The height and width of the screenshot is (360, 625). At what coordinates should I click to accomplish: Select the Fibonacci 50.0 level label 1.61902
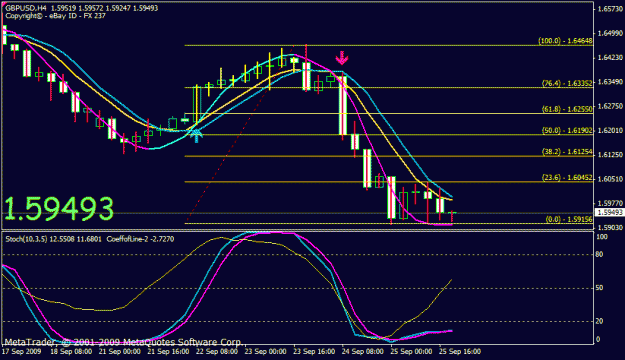pyautogui.click(x=567, y=130)
